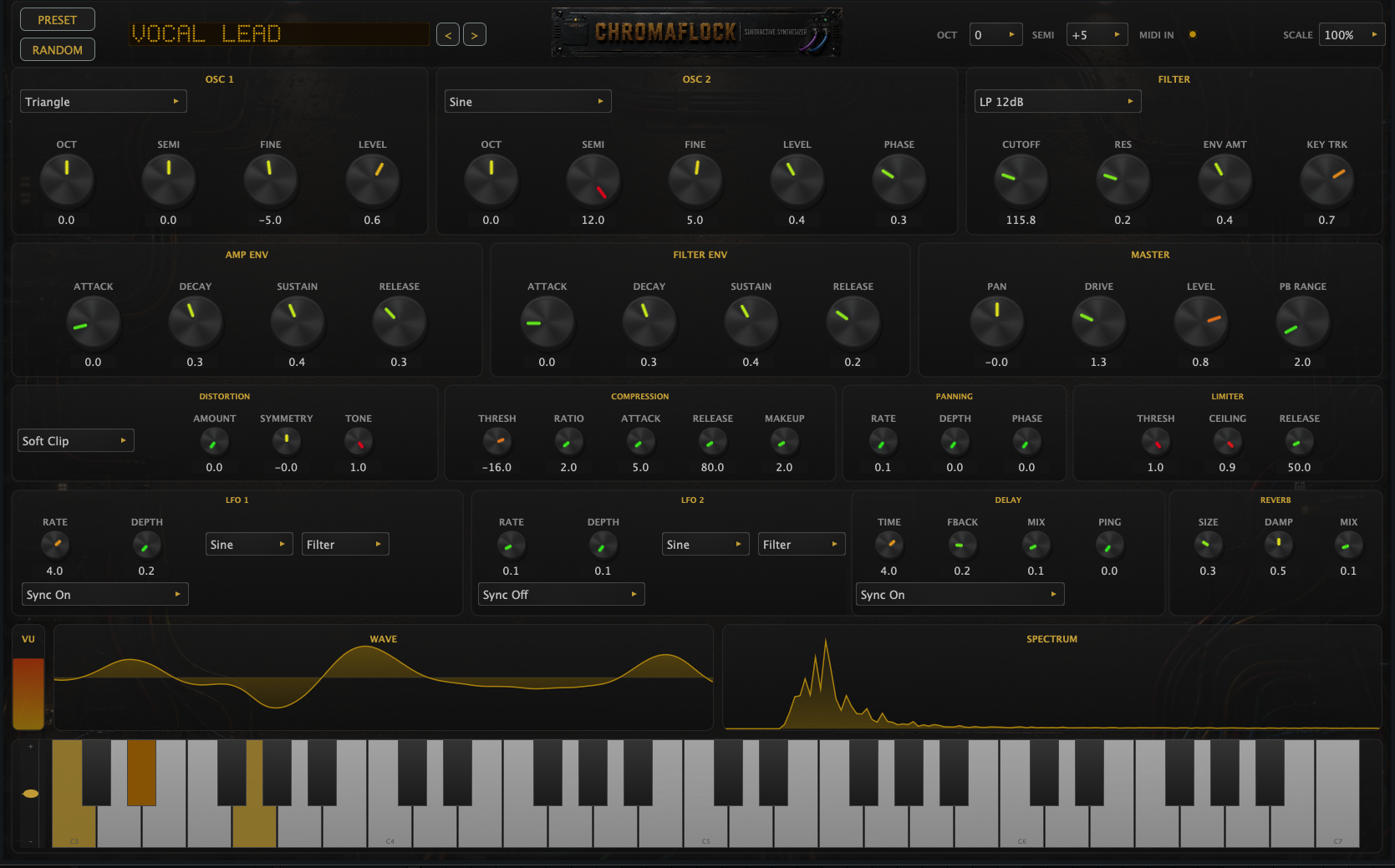Click the PRESET button
Screen dimensions: 1395x868
point(57,19)
